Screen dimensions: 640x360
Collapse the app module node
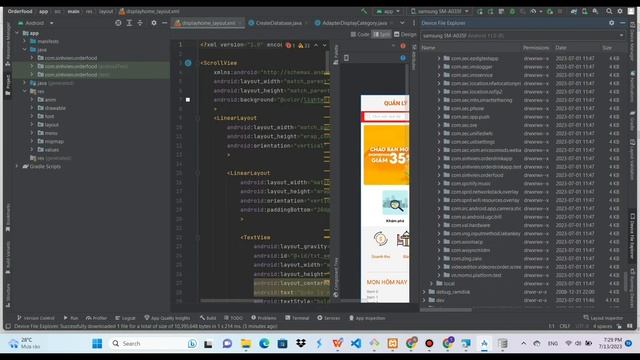pyautogui.click(x=17, y=33)
